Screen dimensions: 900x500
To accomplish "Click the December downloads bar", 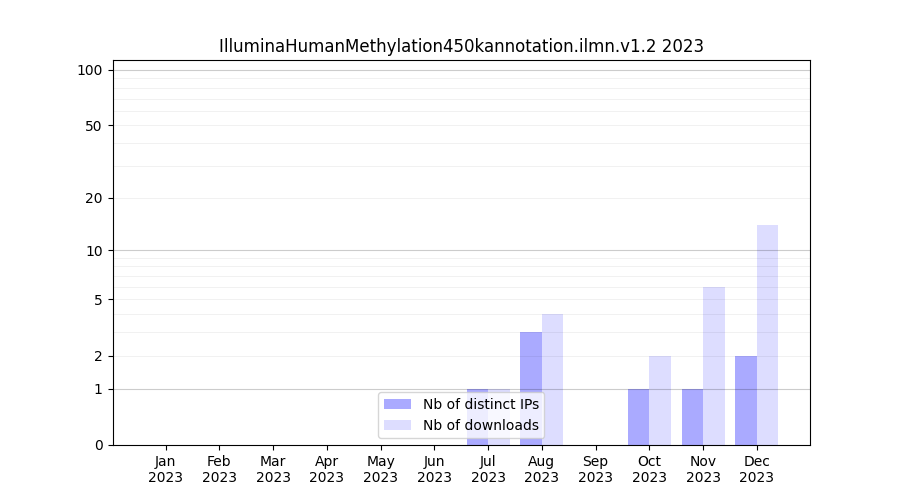I will (x=767, y=335).
